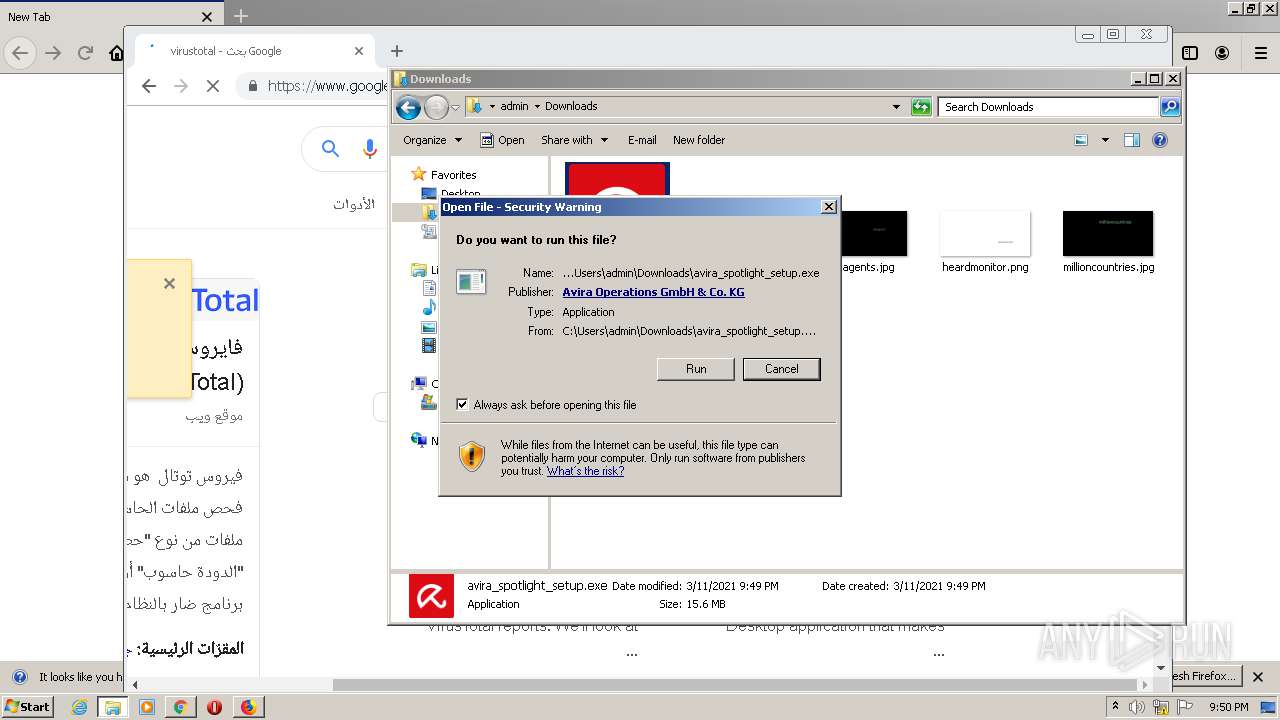
Task: Select heardmonitor.png thumbnail
Action: pyautogui.click(x=985, y=233)
